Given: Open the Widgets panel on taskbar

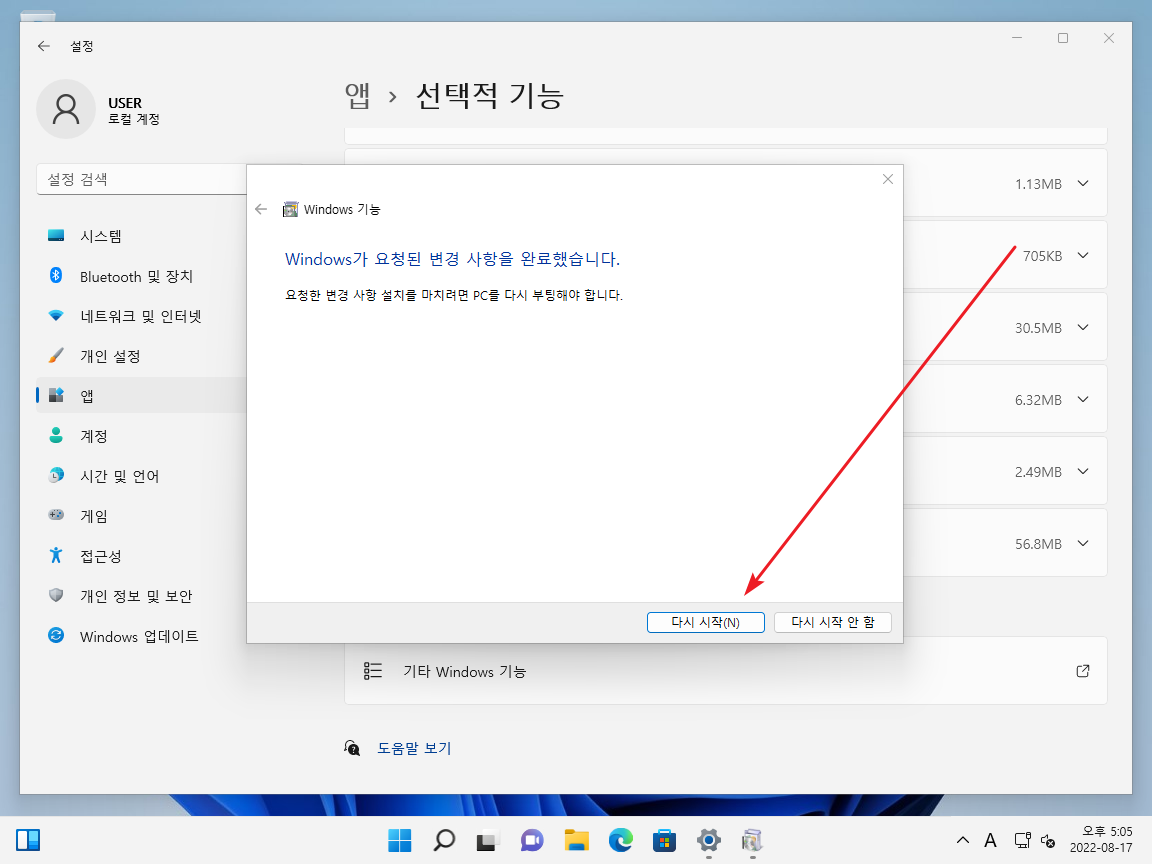Looking at the screenshot, I should point(28,840).
